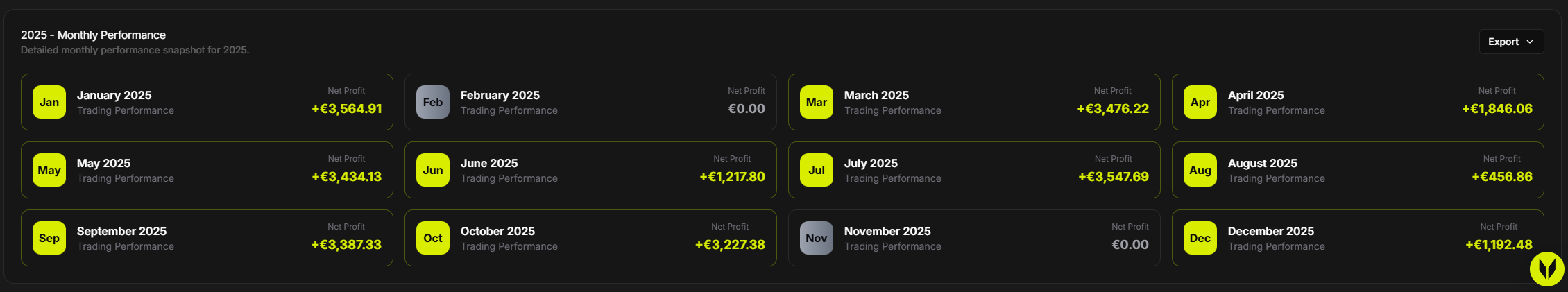Click the Aug month badge icon

[x=1200, y=170]
